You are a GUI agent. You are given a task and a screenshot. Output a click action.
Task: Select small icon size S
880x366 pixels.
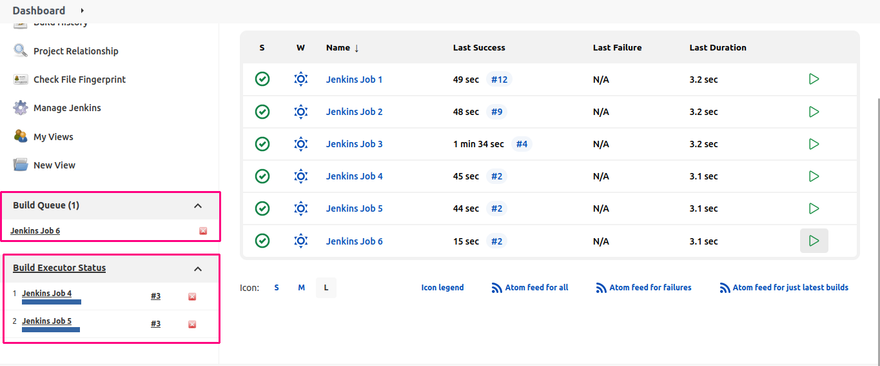pyautogui.click(x=276, y=287)
